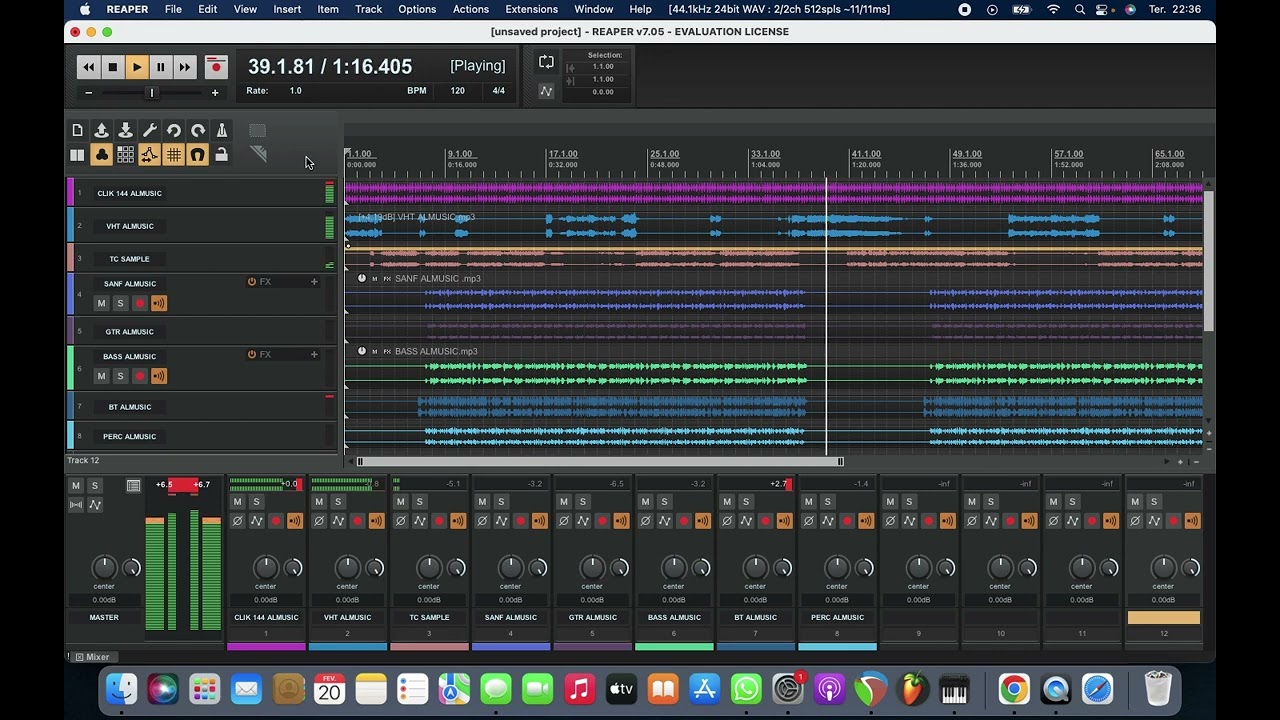Viewport: 1280px width, 720px height.
Task: Toggle monitoring icon on GTR ALMUSIC mixer strip
Action: click(621, 521)
